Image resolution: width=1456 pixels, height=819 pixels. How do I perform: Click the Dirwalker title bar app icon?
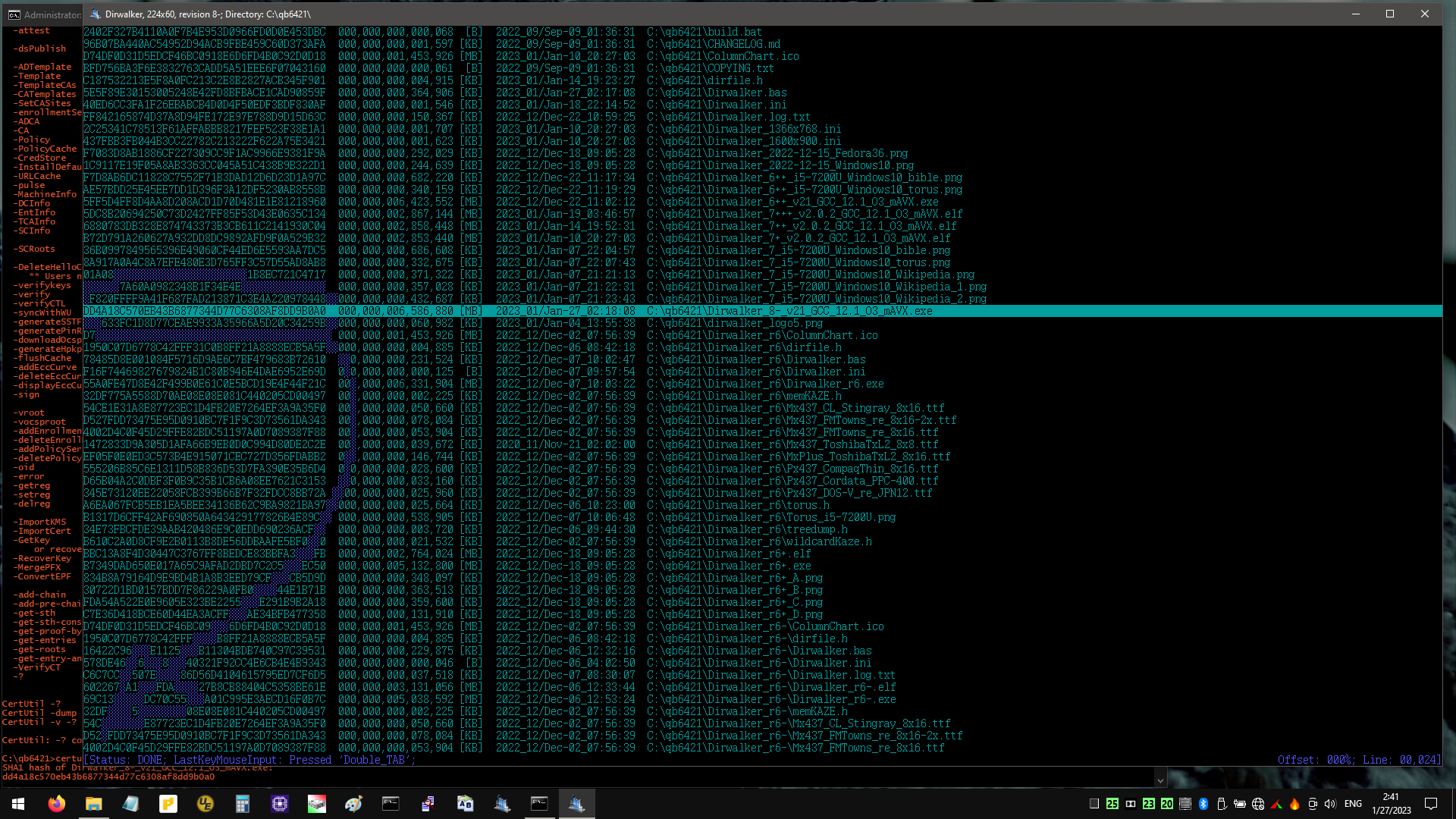point(96,14)
